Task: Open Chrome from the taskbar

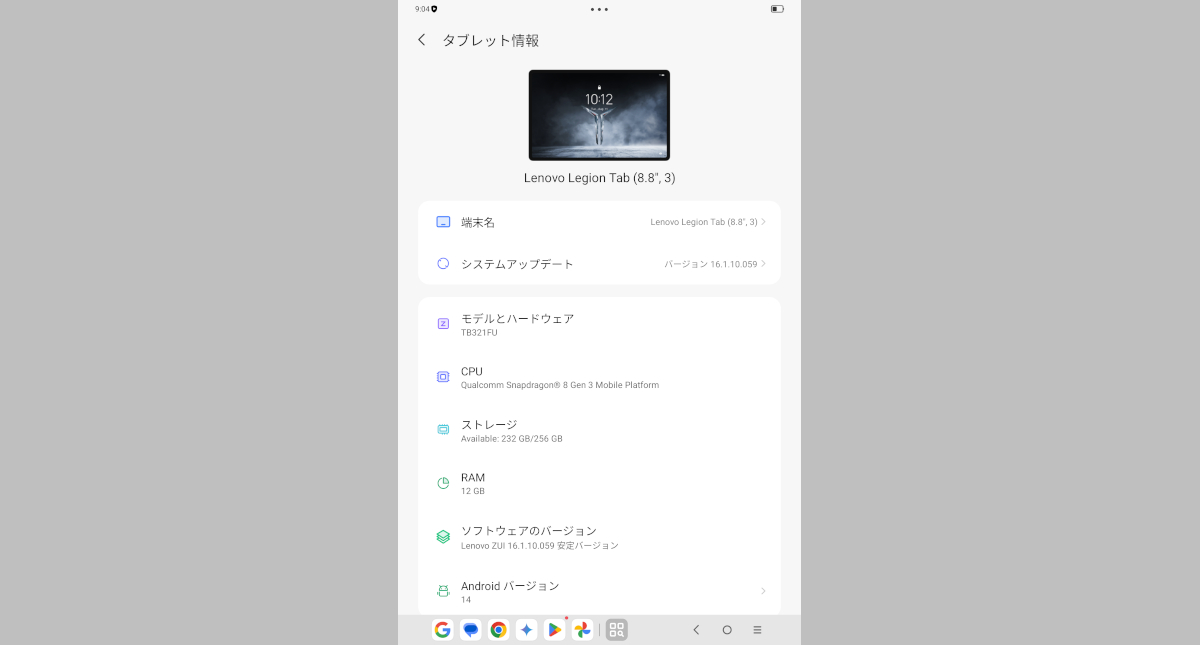Action: [x=498, y=630]
